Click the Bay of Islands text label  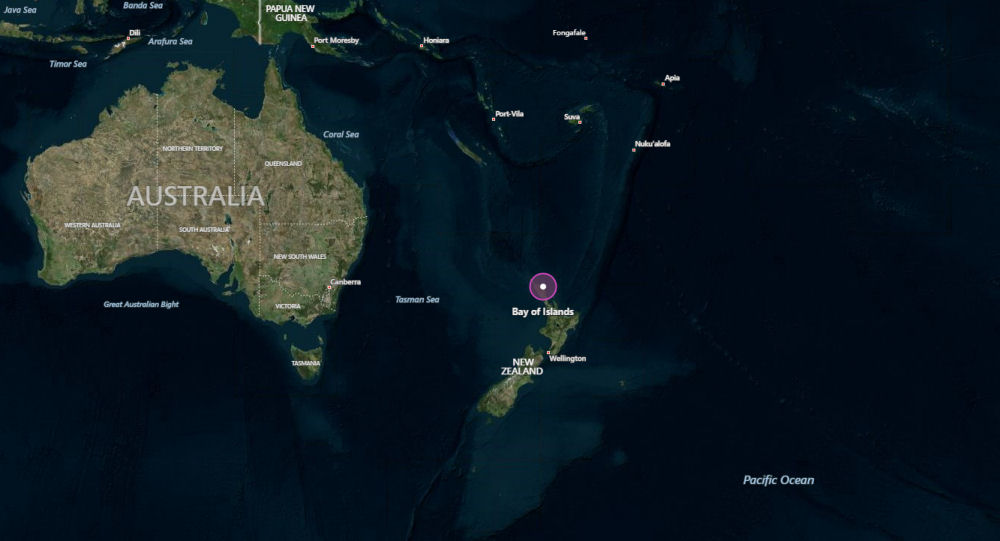tap(543, 311)
